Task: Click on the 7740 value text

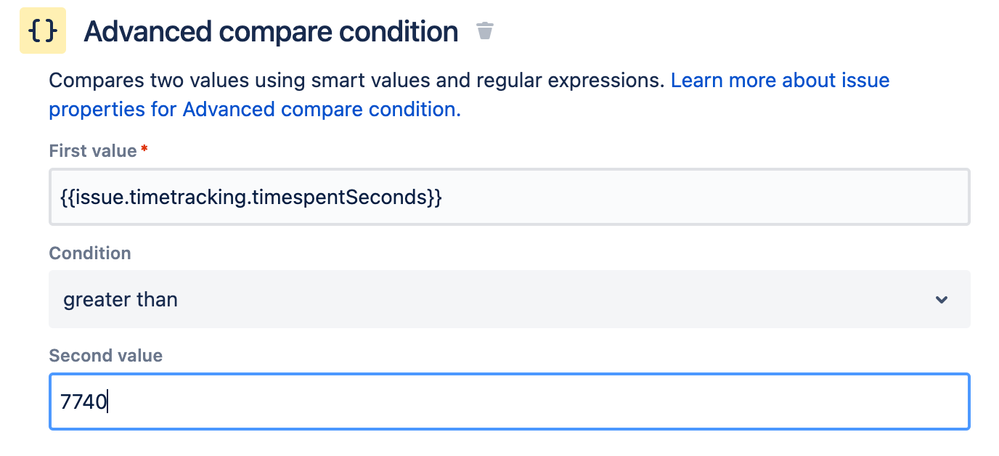Action: pyautogui.click(x=83, y=402)
